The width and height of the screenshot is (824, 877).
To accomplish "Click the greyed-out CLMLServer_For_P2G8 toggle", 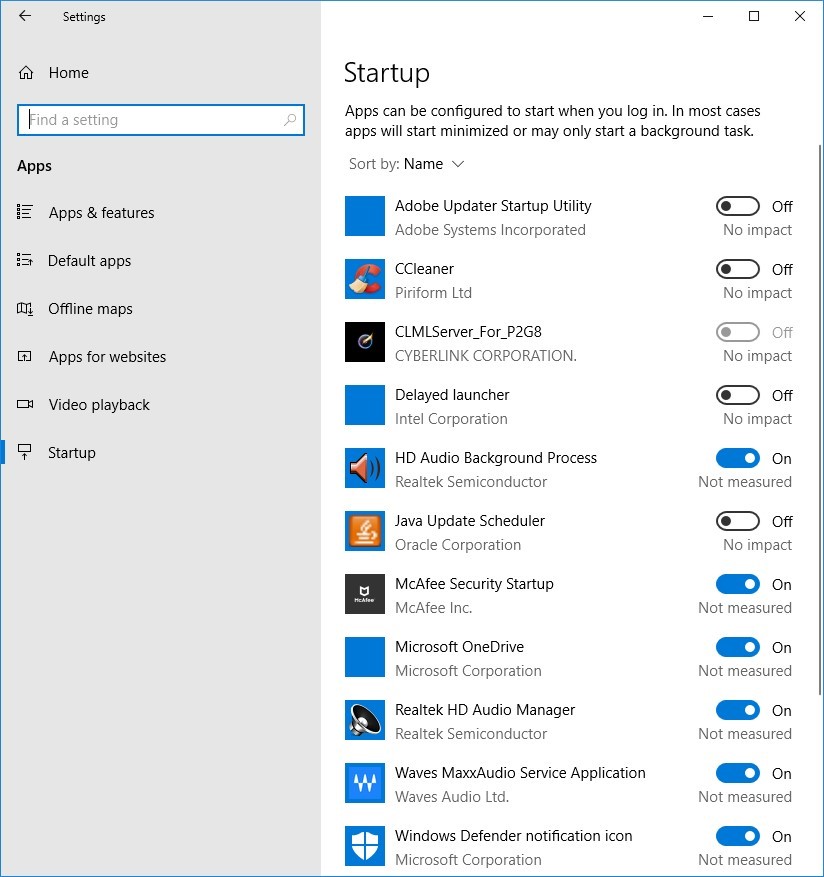I will tap(738, 332).
